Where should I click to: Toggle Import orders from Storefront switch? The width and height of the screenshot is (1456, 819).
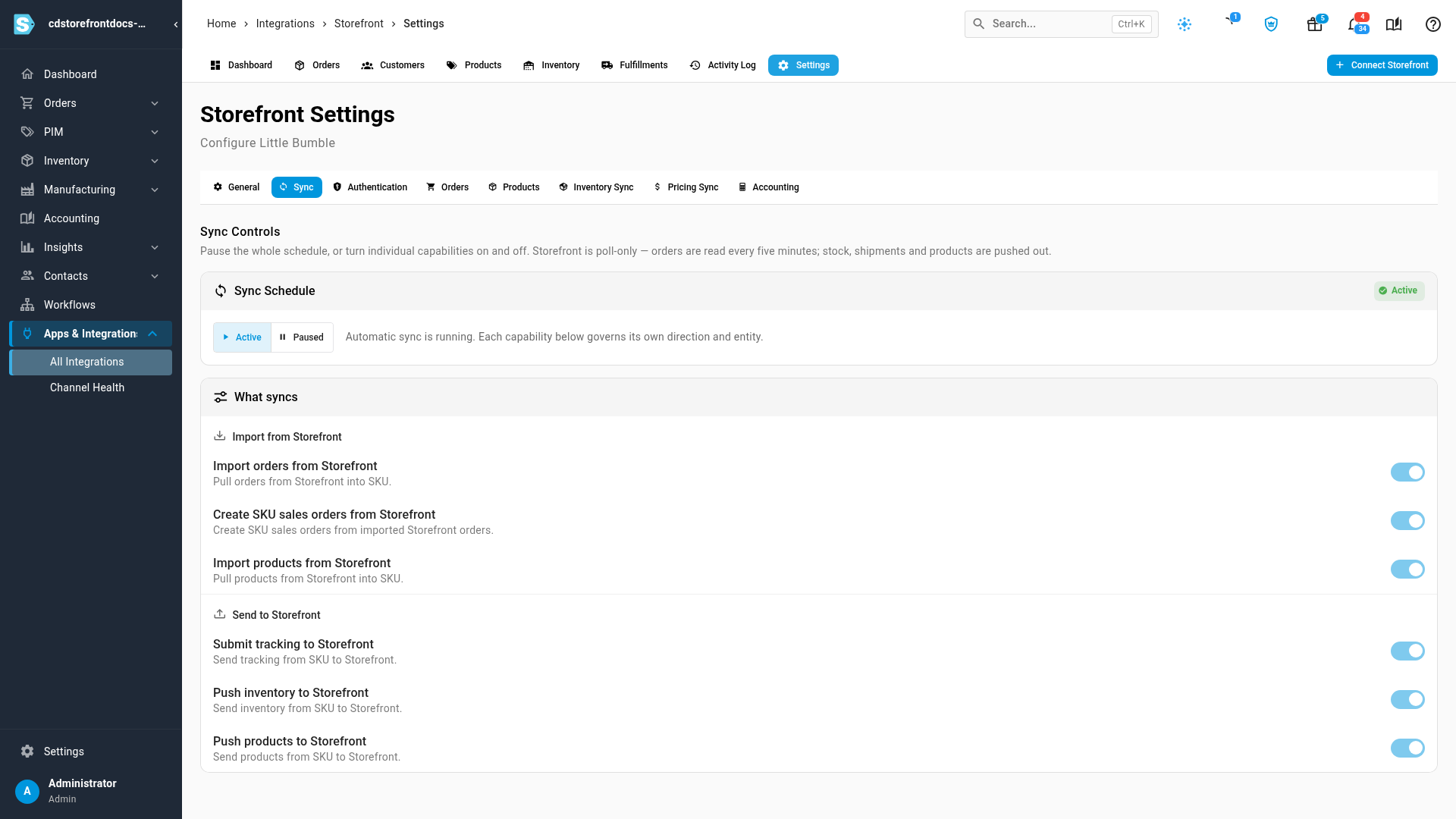tap(1407, 472)
